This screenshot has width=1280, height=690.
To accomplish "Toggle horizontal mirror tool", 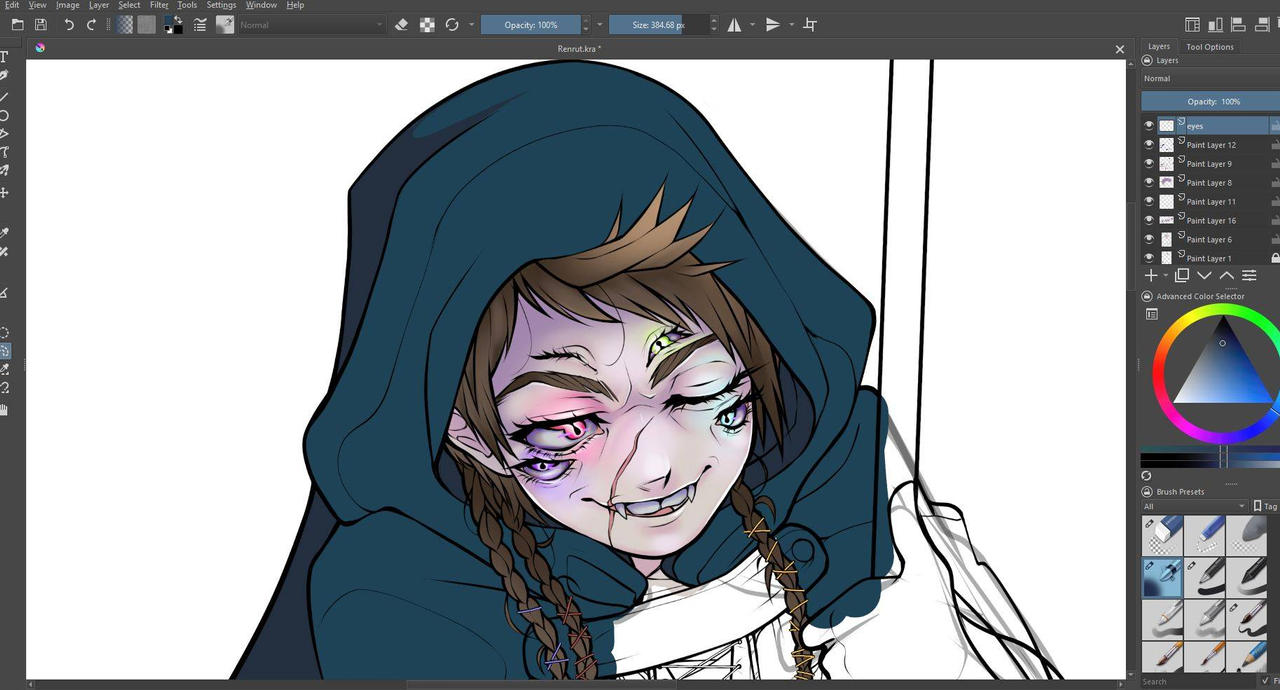I will 734,25.
